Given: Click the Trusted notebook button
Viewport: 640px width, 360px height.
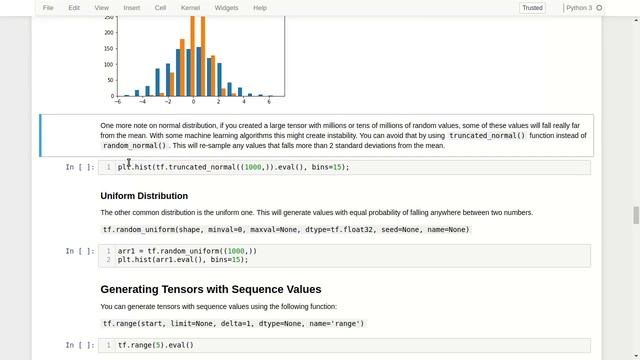Looking at the screenshot, I should (532, 8).
